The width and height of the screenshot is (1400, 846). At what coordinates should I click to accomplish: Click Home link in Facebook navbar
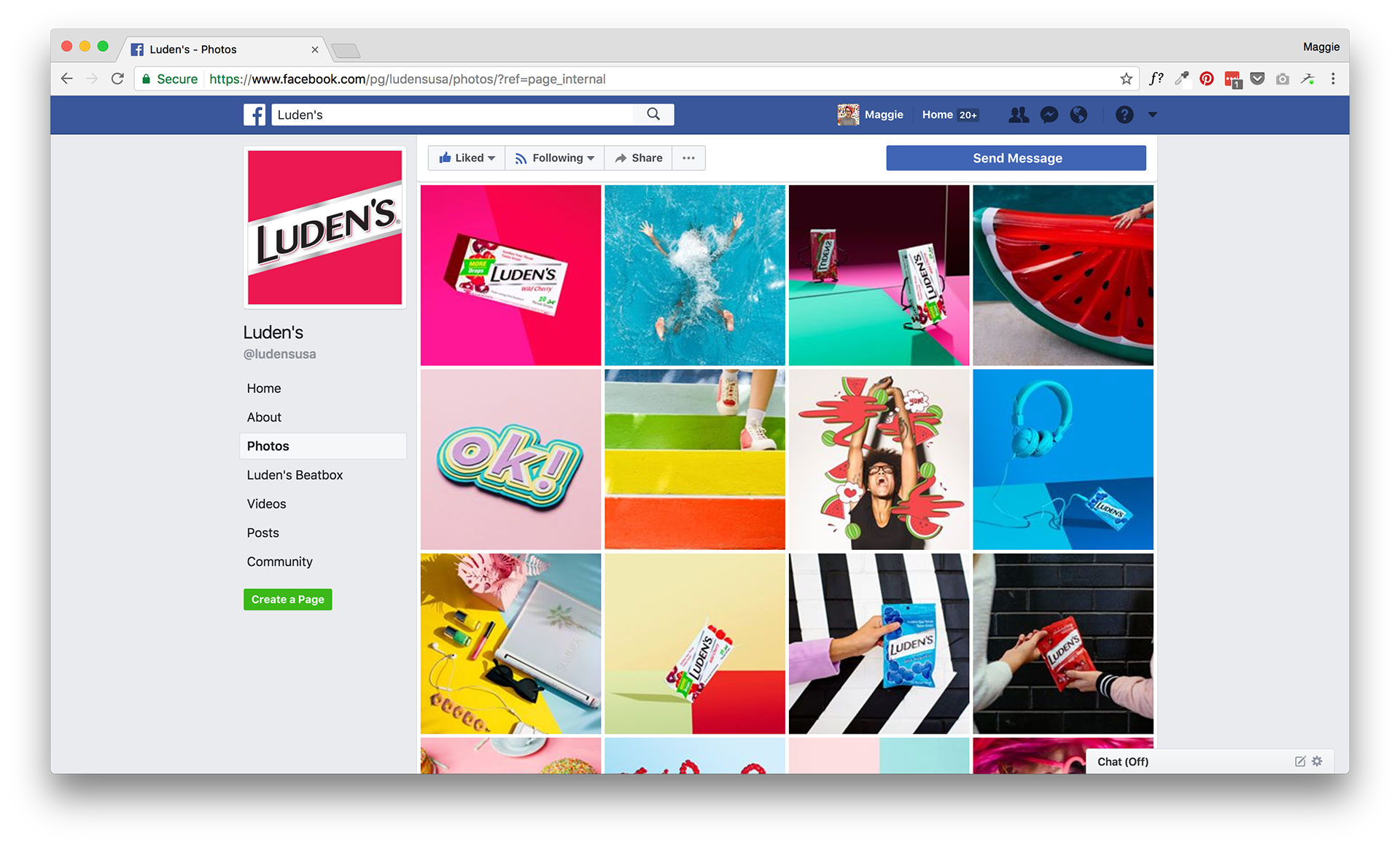pos(937,115)
